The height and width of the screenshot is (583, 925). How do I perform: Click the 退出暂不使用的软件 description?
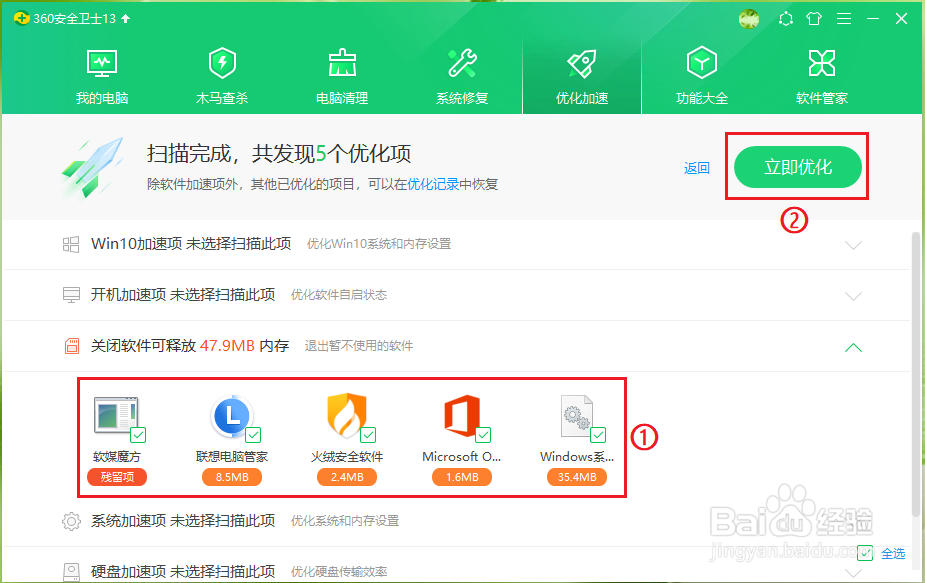pos(359,346)
